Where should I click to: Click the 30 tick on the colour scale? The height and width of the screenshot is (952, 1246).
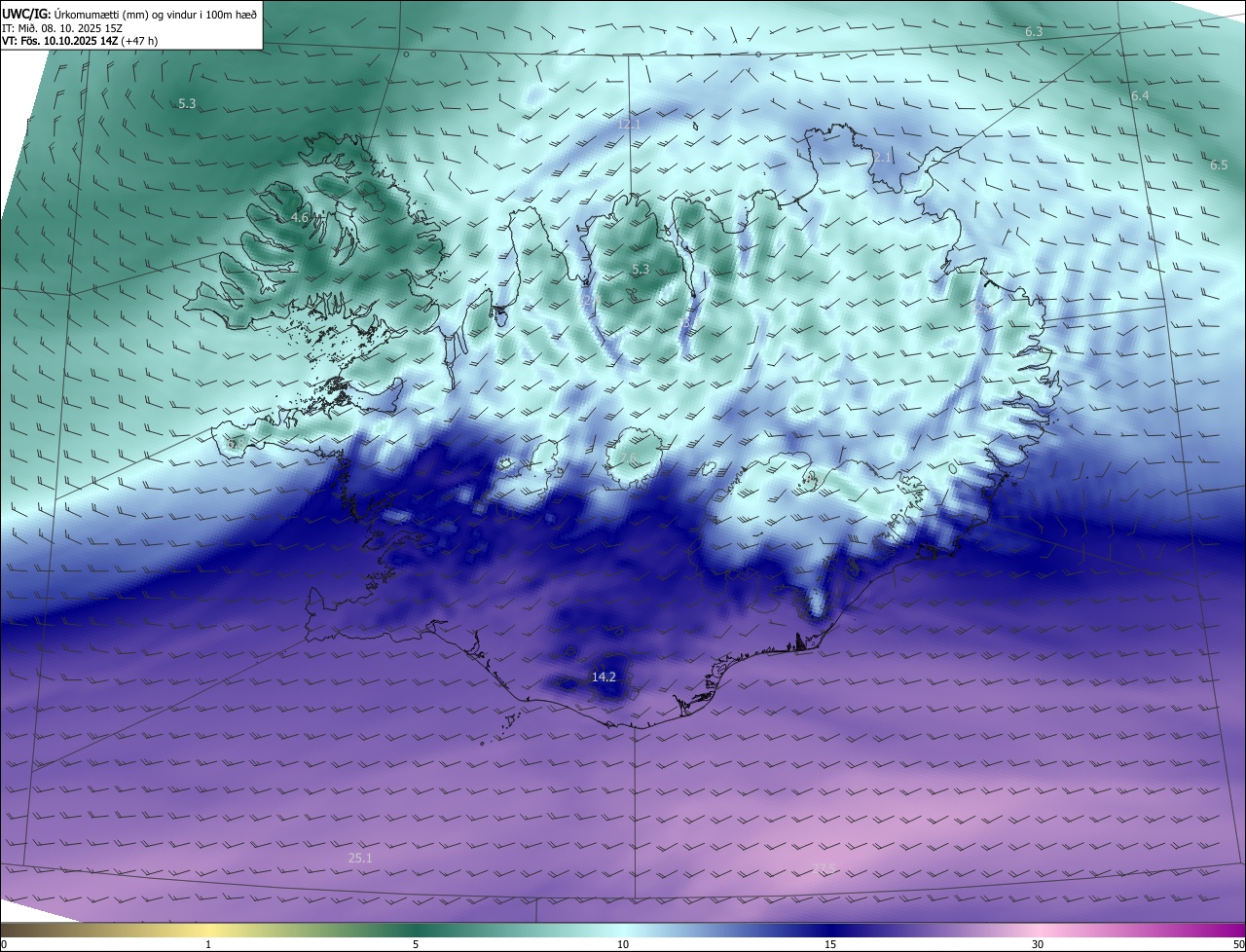(1038, 944)
